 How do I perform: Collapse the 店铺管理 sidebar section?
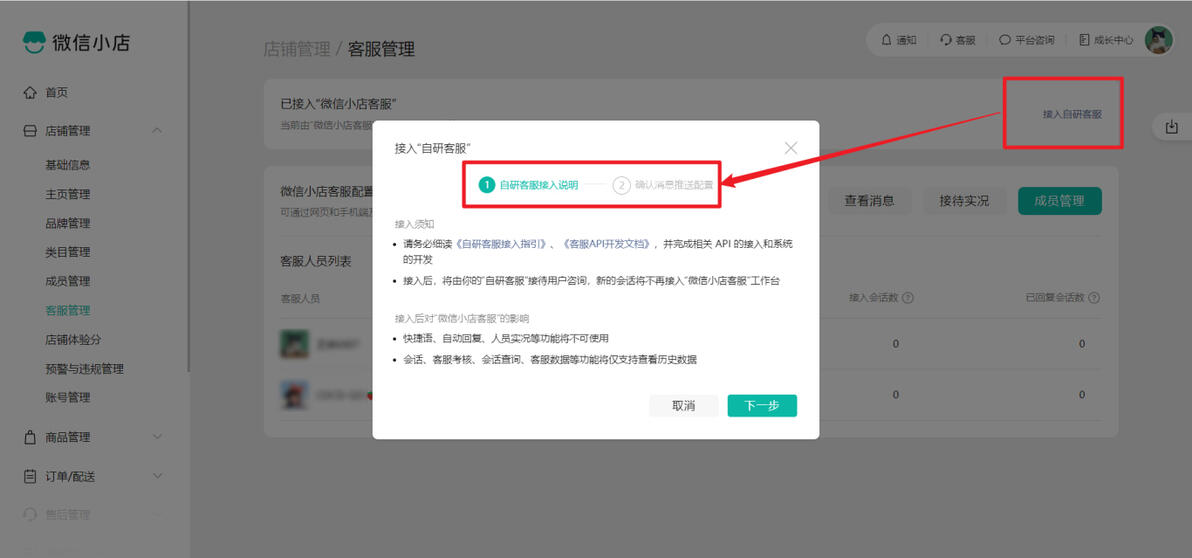[x=157, y=131]
